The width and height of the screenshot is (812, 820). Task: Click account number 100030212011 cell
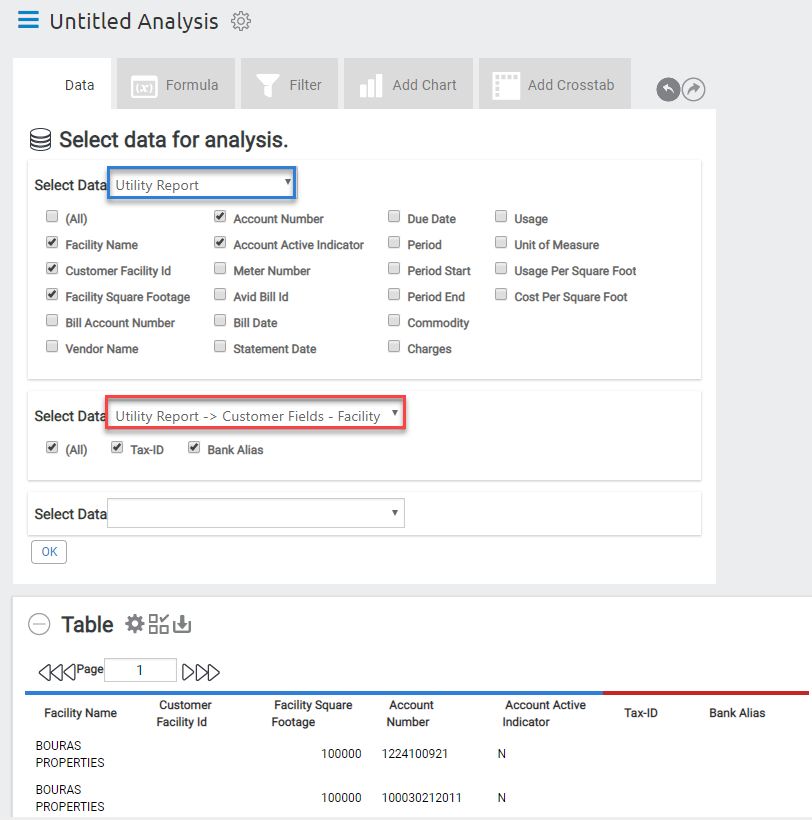pos(421,798)
